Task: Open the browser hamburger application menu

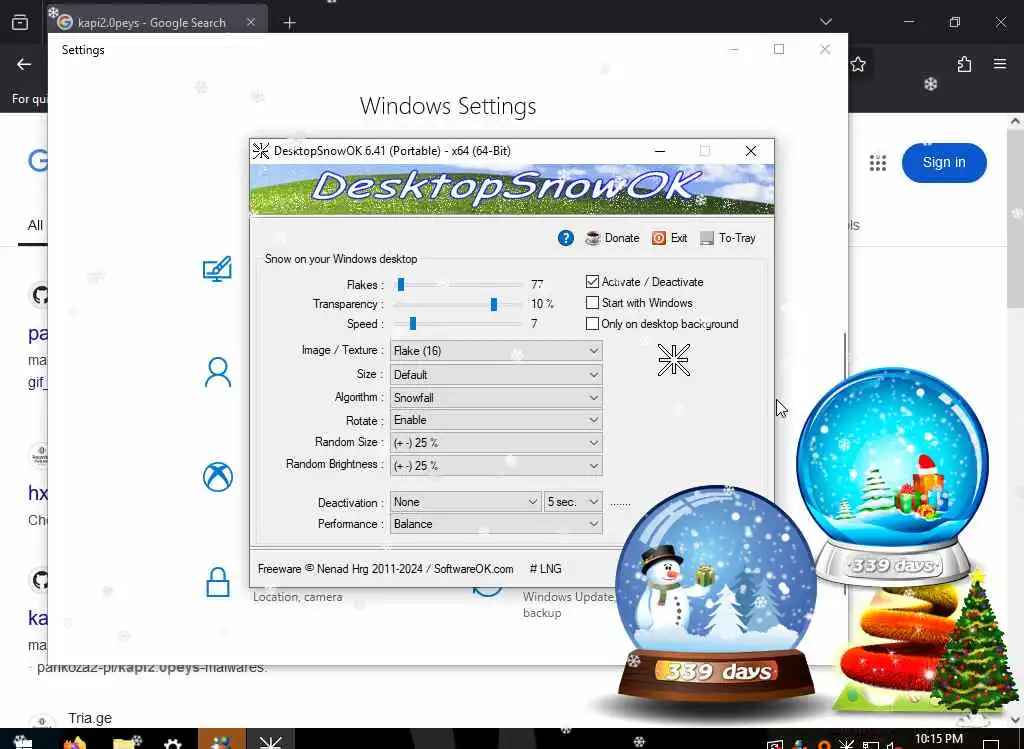Action: [x=1000, y=64]
